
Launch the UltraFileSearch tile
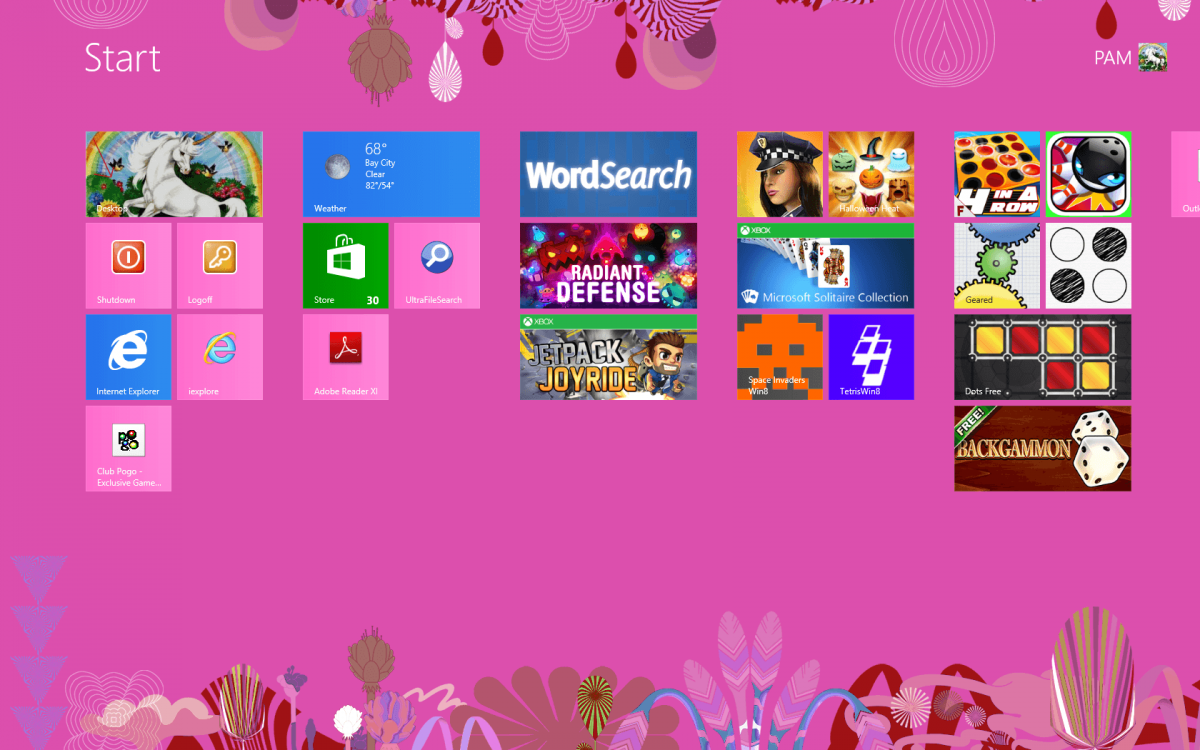pyautogui.click(x=437, y=266)
